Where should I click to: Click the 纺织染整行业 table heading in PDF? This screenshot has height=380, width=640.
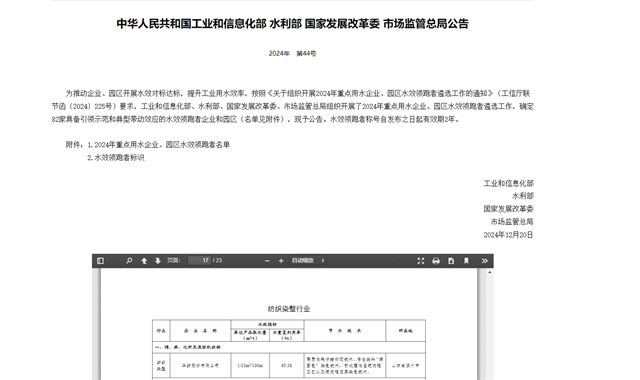pyautogui.click(x=289, y=309)
